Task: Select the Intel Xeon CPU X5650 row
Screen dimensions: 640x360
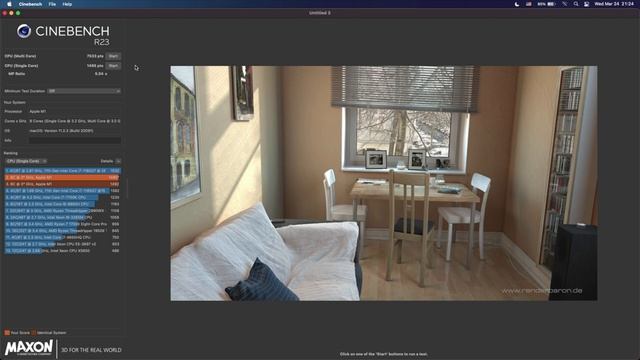Action: pos(62,251)
